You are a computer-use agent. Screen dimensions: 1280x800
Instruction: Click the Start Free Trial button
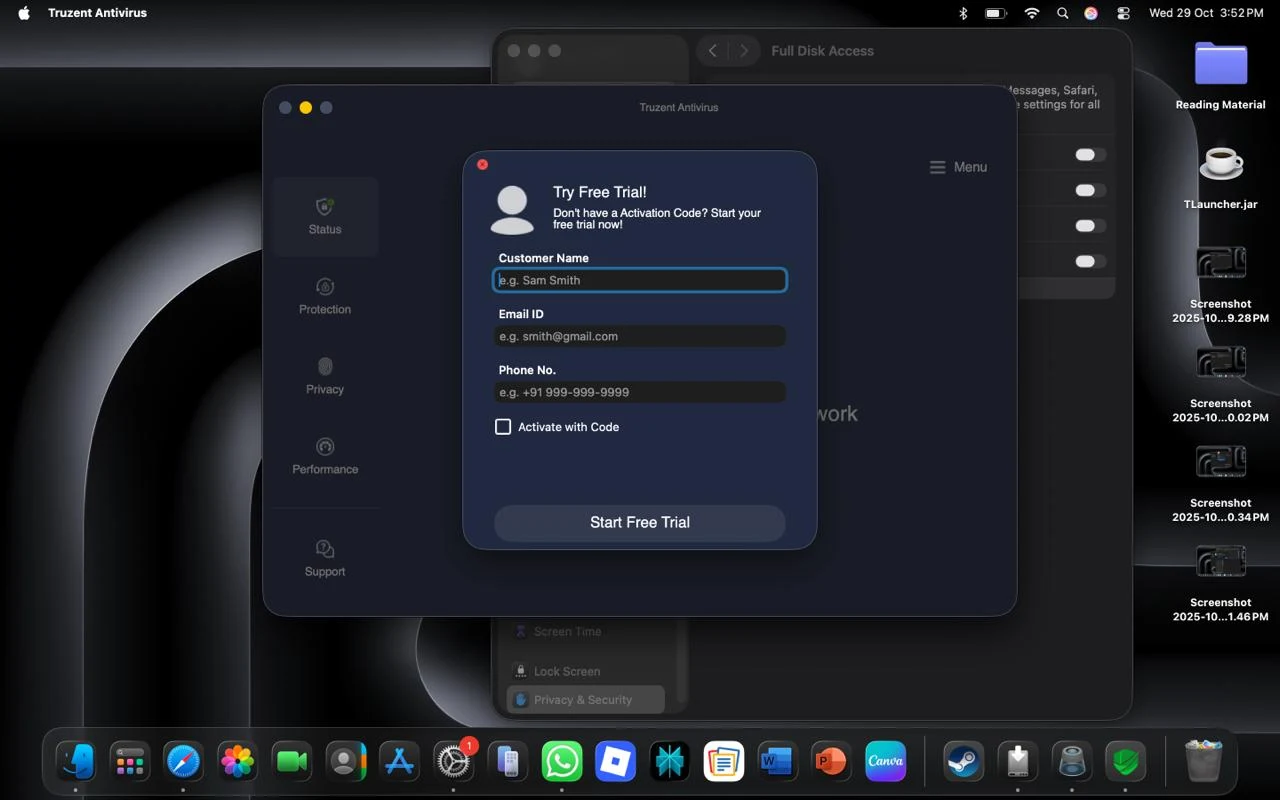pyautogui.click(x=640, y=522)
